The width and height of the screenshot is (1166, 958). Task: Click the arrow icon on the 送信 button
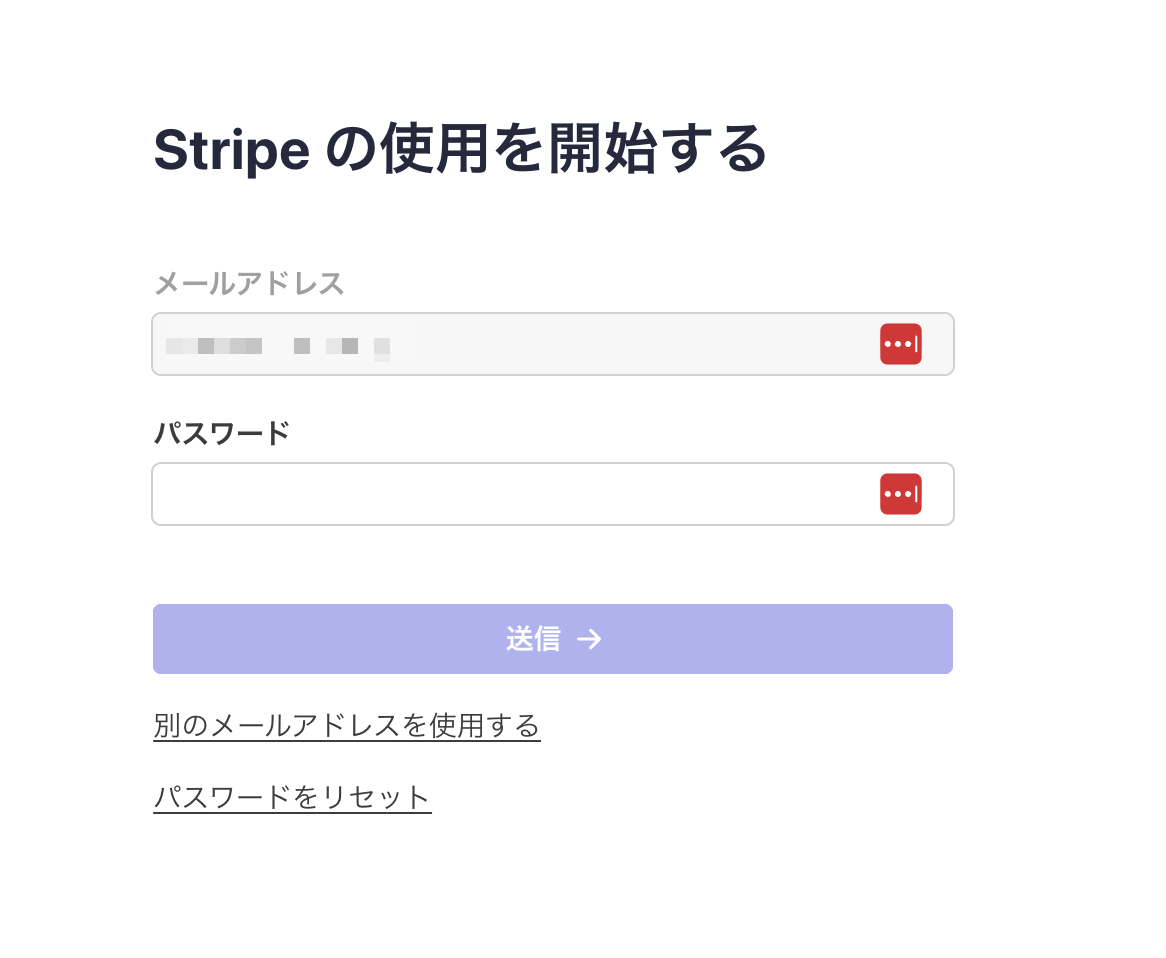point(589,639)
